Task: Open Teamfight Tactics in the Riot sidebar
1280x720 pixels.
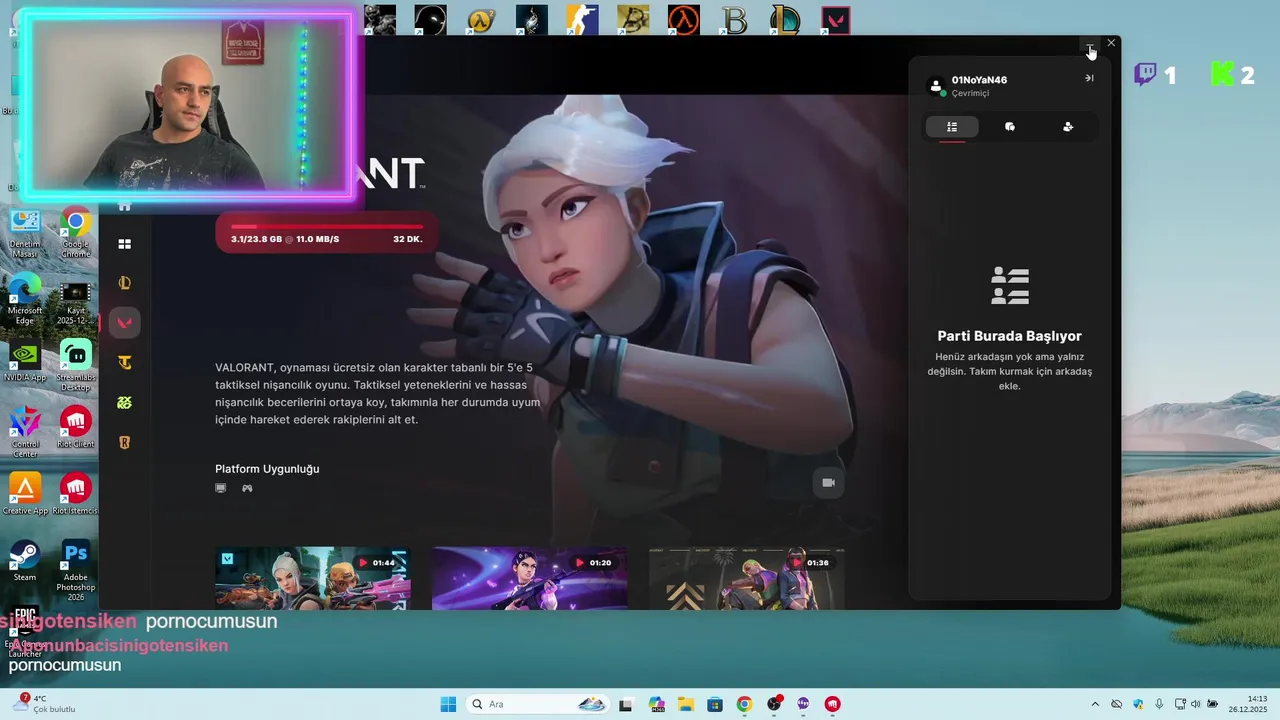Action: [125, 362]
